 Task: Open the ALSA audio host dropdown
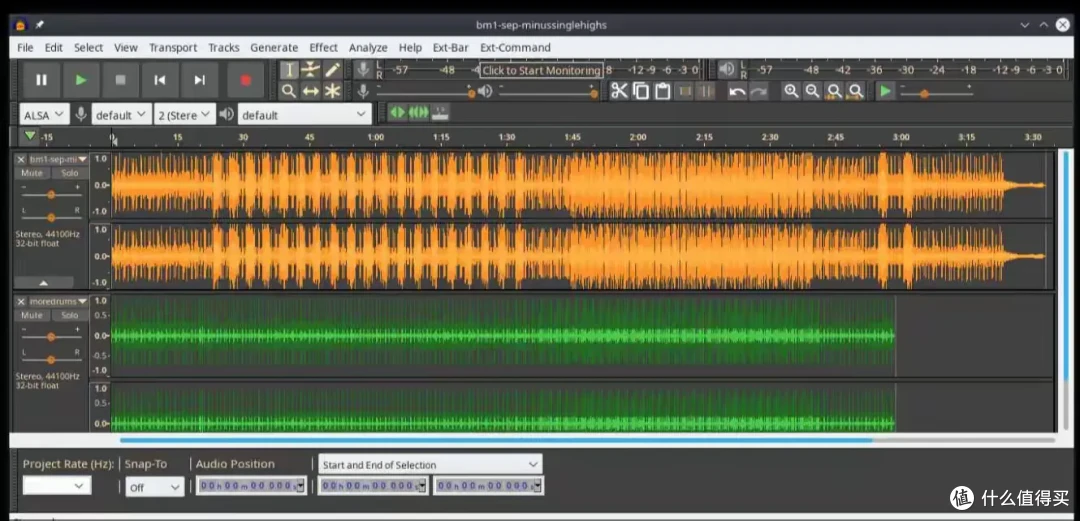pos(44,115)
